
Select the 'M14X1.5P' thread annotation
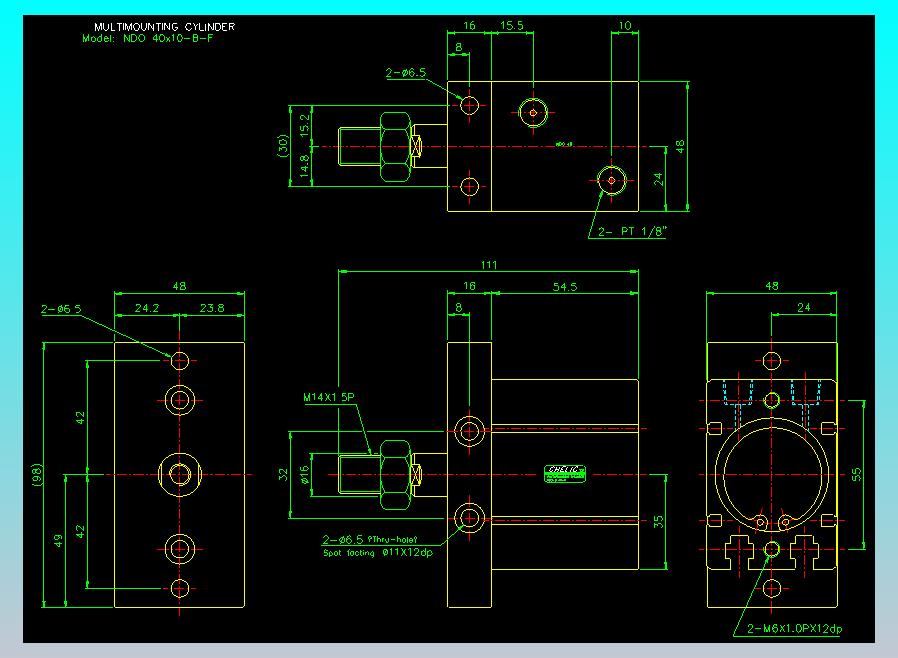point(329,397)
